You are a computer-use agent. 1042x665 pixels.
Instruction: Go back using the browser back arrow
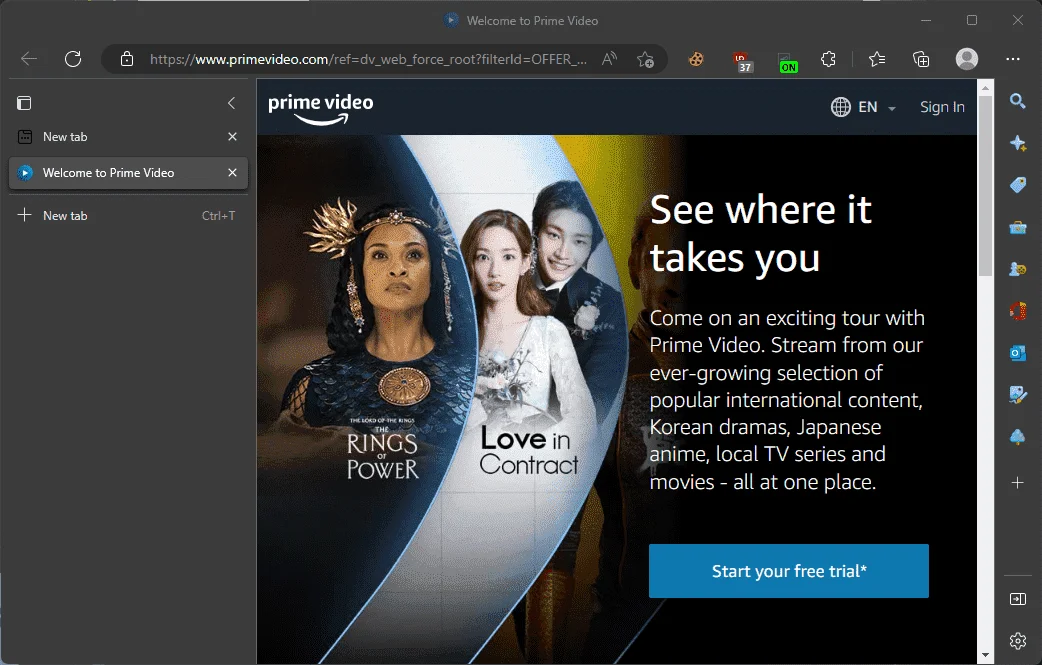point(29,59)
